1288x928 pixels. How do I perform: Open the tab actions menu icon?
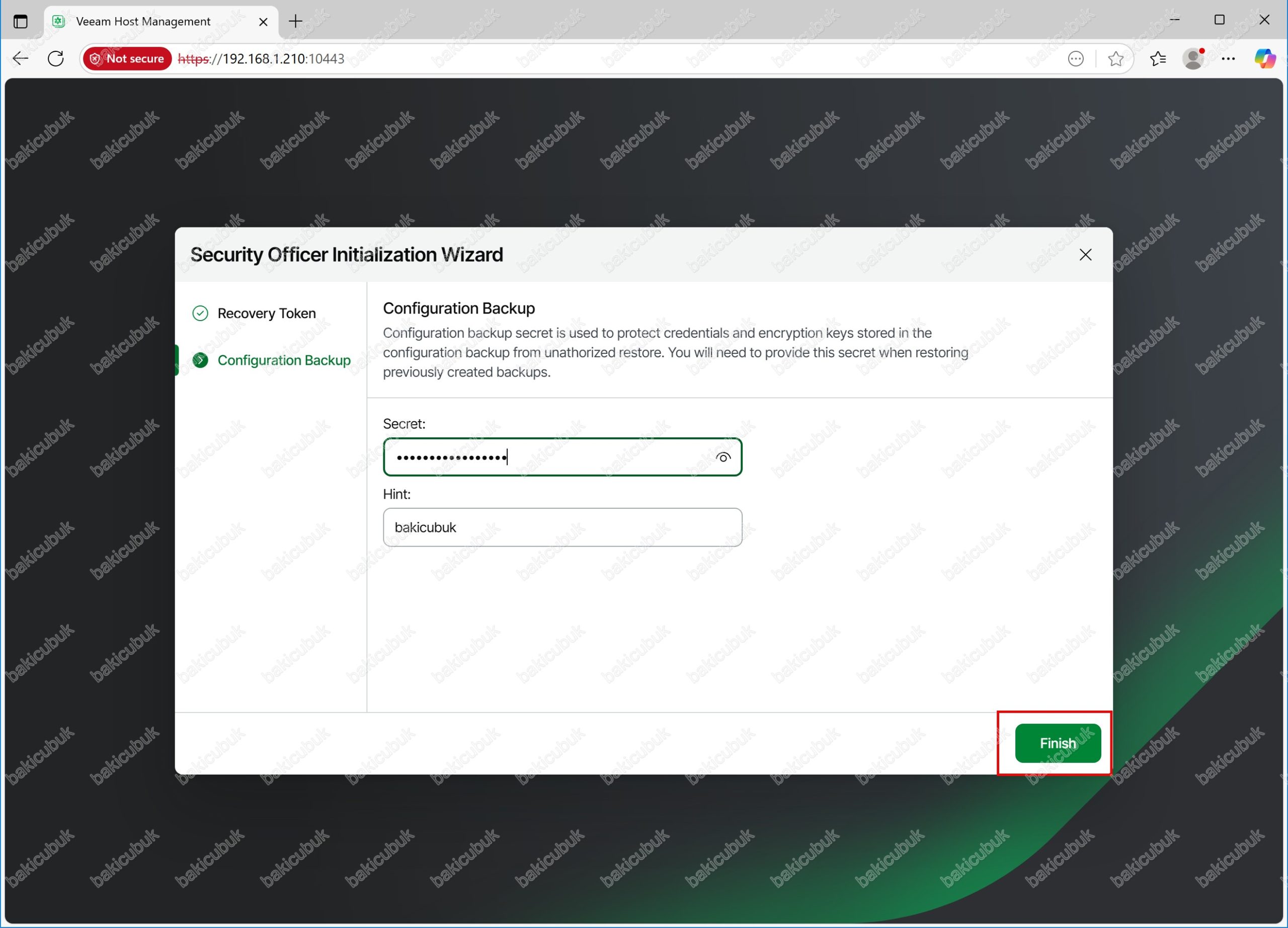click(21, 22)
